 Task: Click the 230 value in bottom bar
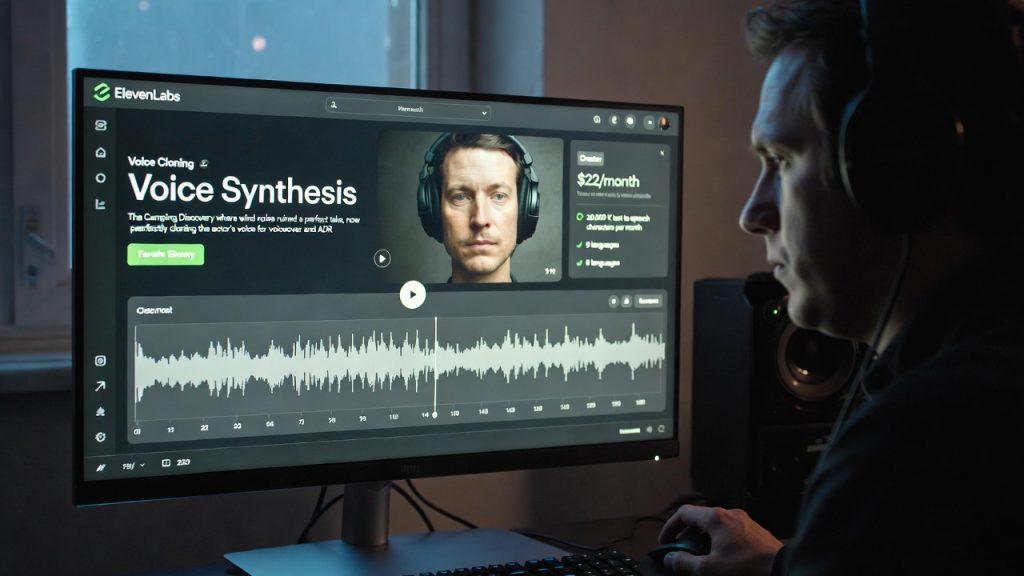(x=184, y=463)
